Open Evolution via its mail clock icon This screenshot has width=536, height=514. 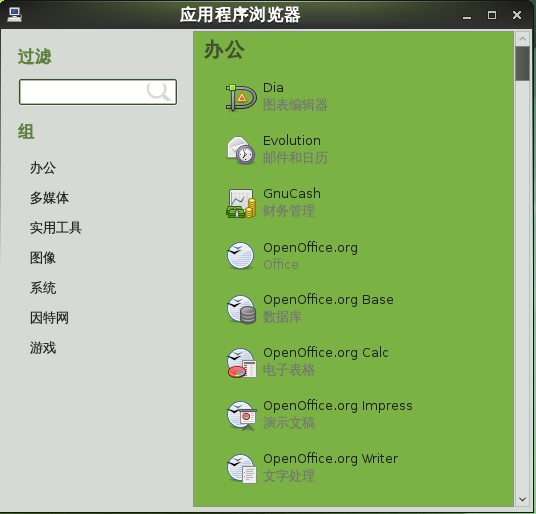tap(241, 150)
